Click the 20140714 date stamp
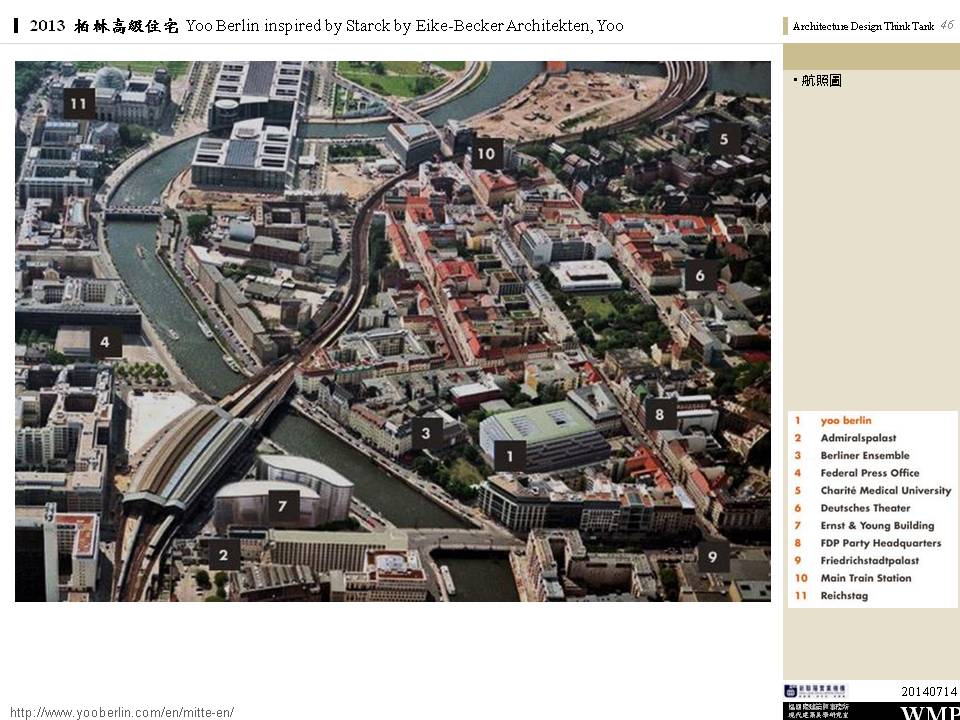 point(928,691)
